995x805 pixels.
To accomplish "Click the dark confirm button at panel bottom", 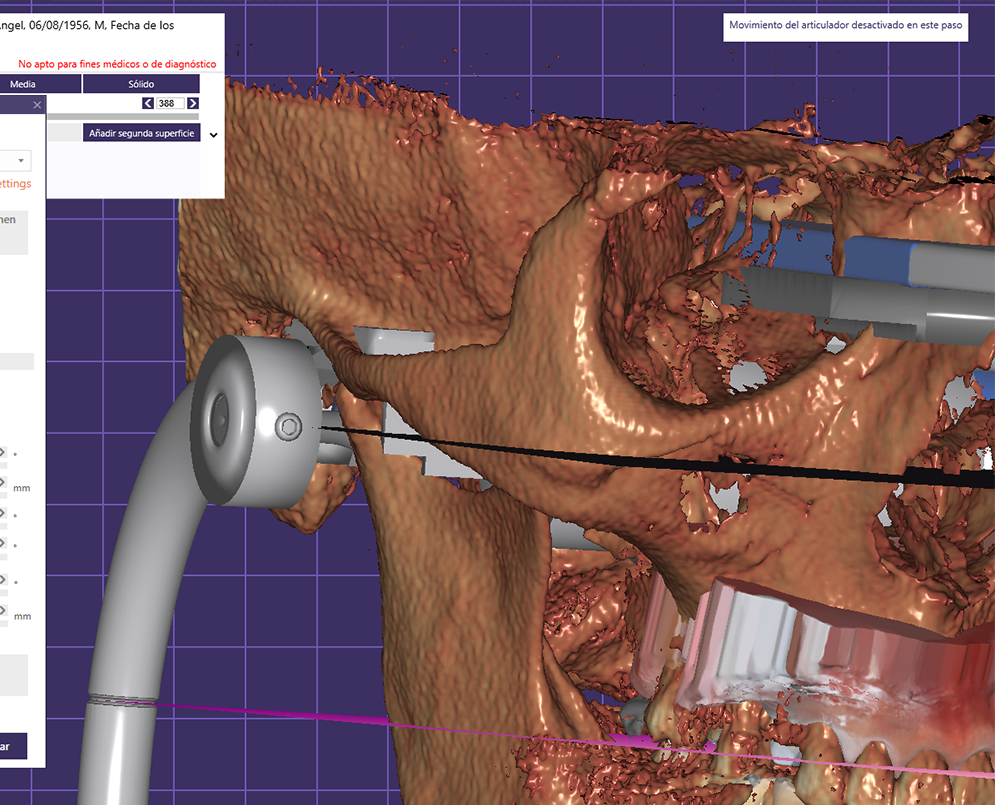I will 15,746.
